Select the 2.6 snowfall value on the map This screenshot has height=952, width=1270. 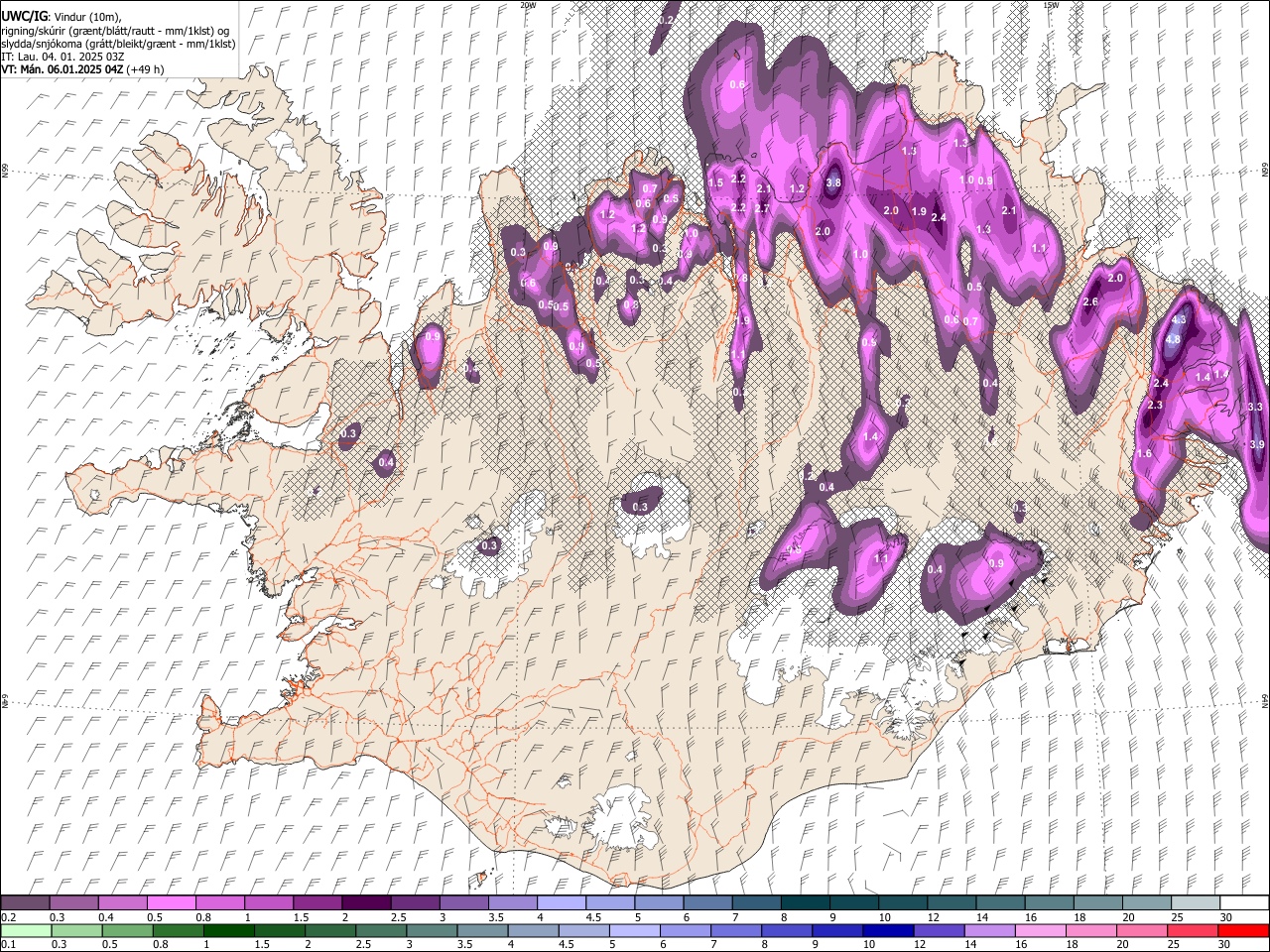point(1090,301)
